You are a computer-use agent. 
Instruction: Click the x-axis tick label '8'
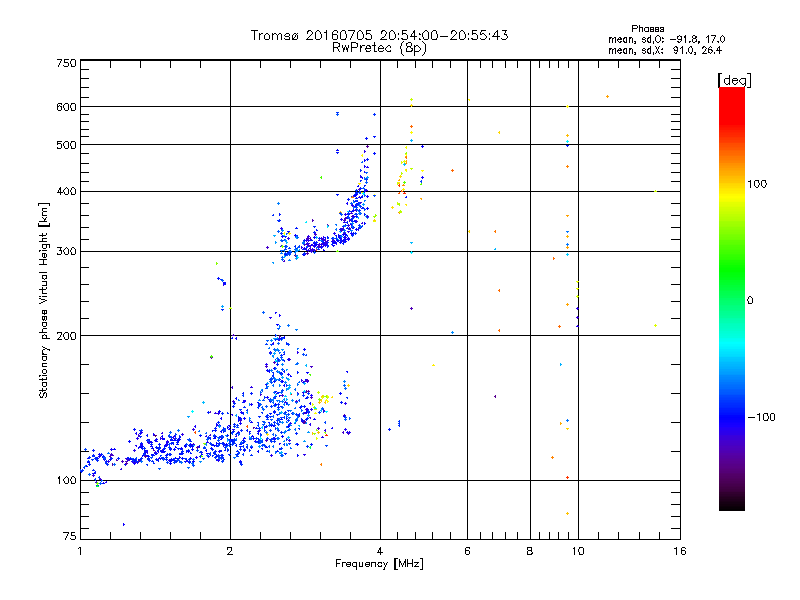pos(530,551)
